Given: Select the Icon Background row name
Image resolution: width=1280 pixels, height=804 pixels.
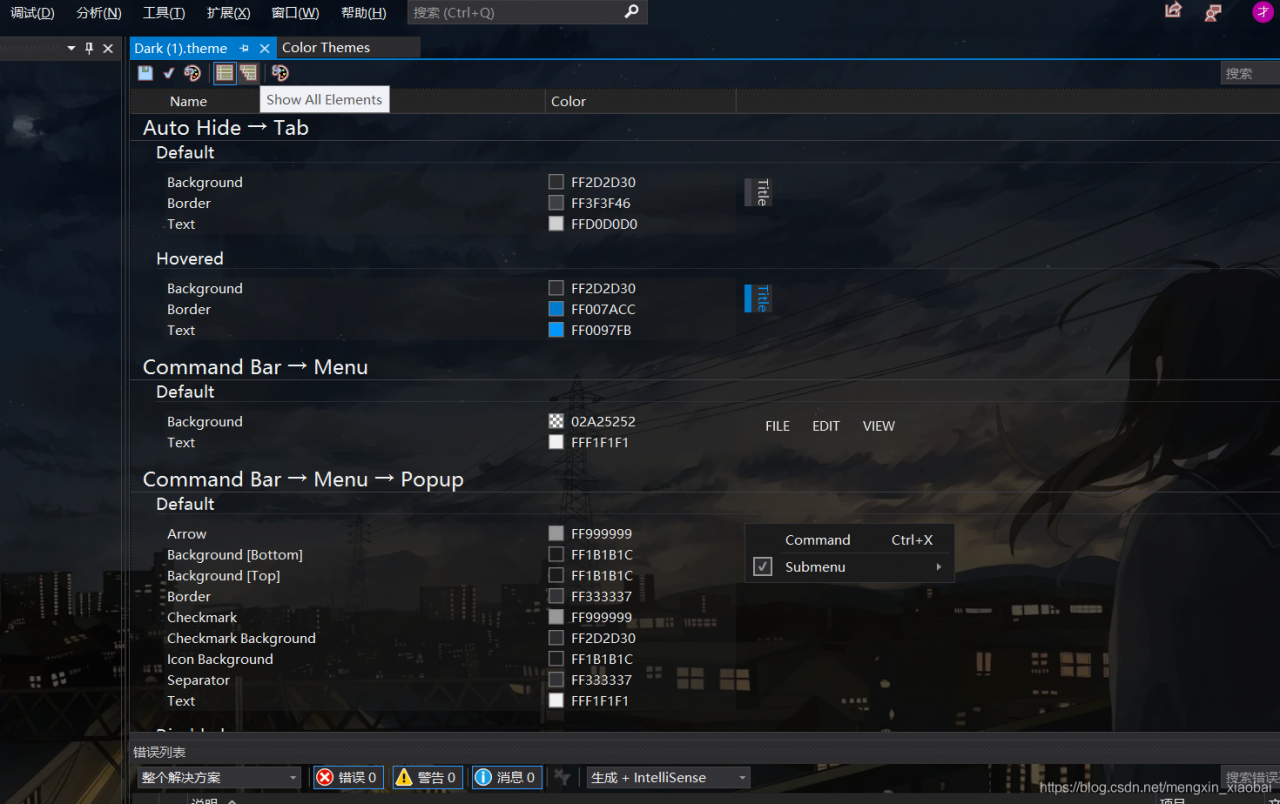Looking at the screenshot, I should point(220,659).
